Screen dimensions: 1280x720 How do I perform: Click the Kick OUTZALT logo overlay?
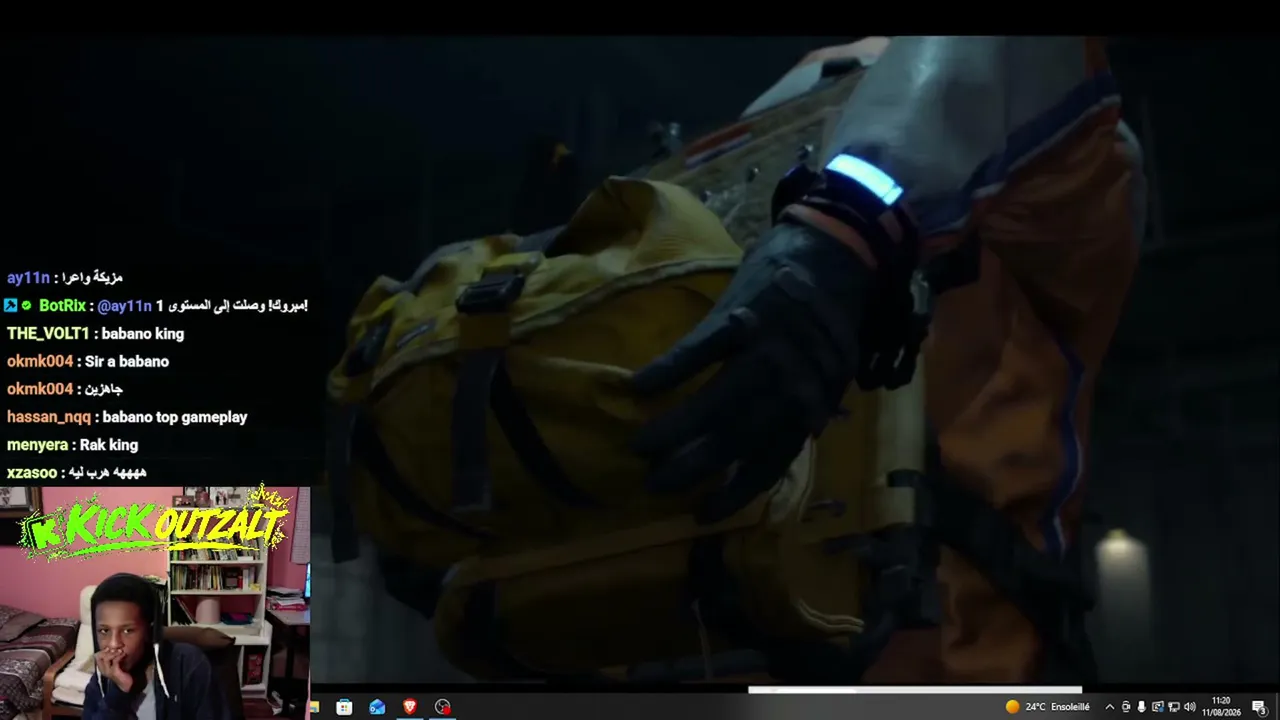coord(156,523)
